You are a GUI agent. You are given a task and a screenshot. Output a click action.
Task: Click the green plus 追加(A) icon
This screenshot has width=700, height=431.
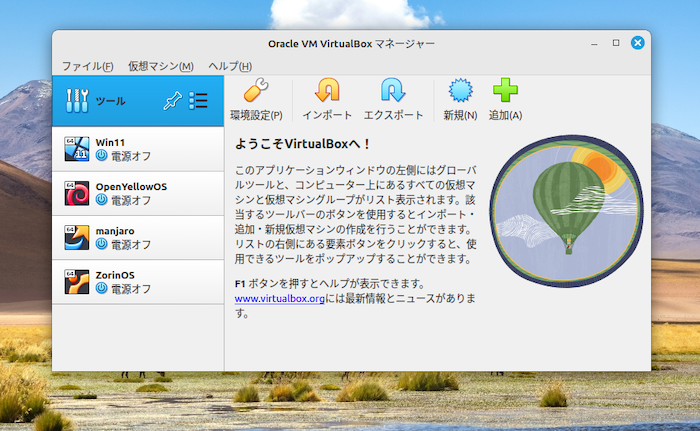coord(505,90)
